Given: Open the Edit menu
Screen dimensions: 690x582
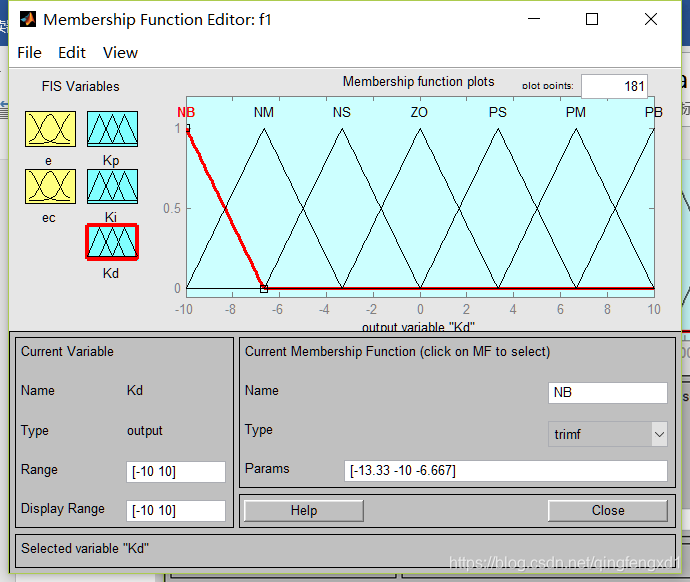Looking at the screenshot, I should pyautogui.click(x=72, y=53).
